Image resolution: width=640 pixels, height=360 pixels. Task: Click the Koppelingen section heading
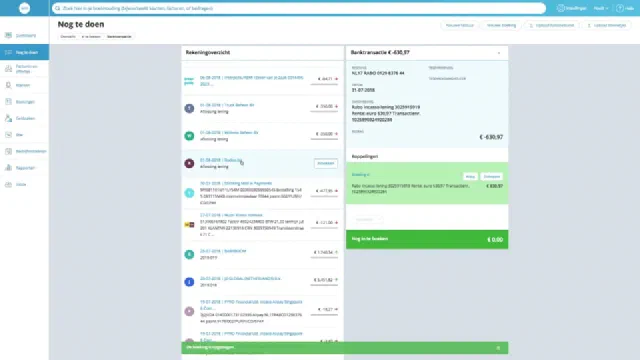coord(365,156)
